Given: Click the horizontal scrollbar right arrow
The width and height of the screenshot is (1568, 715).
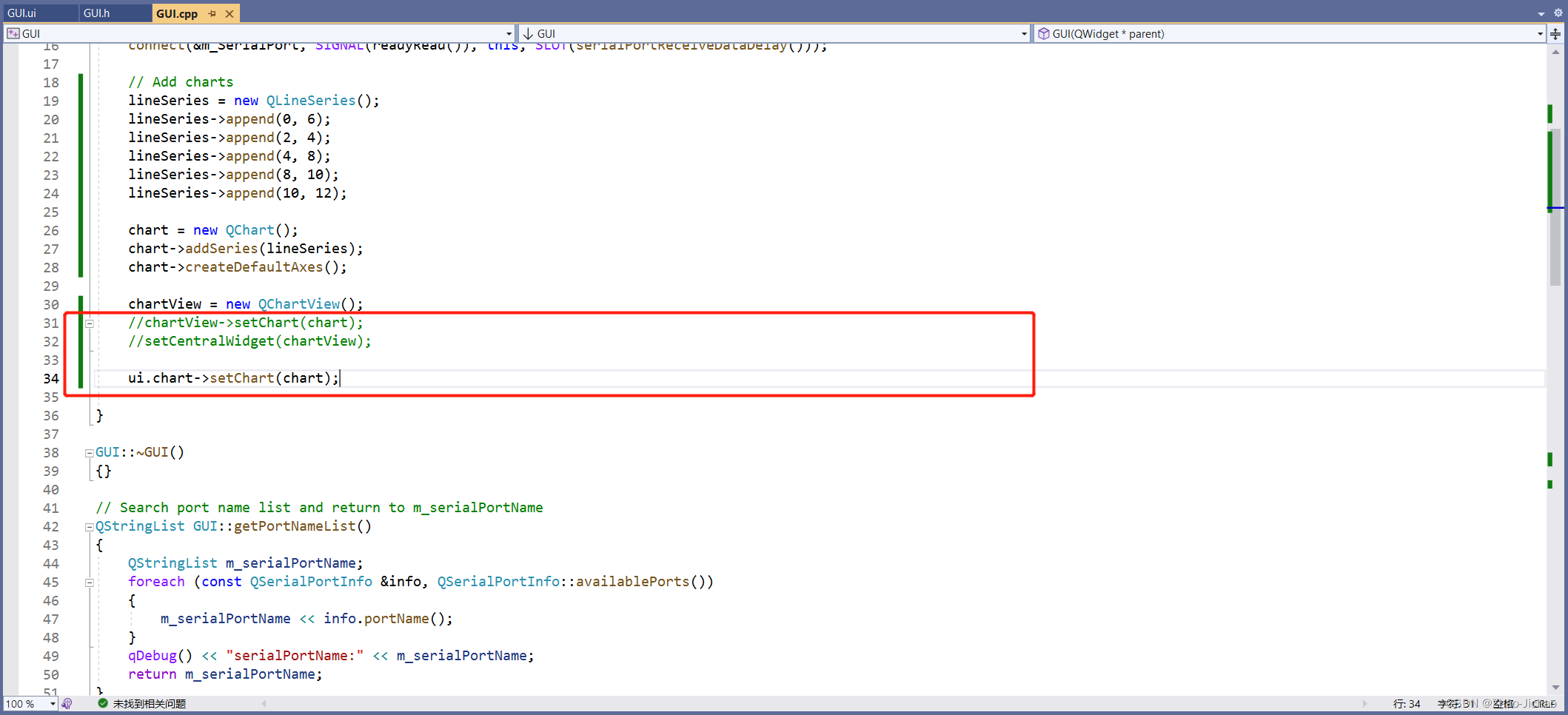Looking at the screenshot, I should point(1365,704).
